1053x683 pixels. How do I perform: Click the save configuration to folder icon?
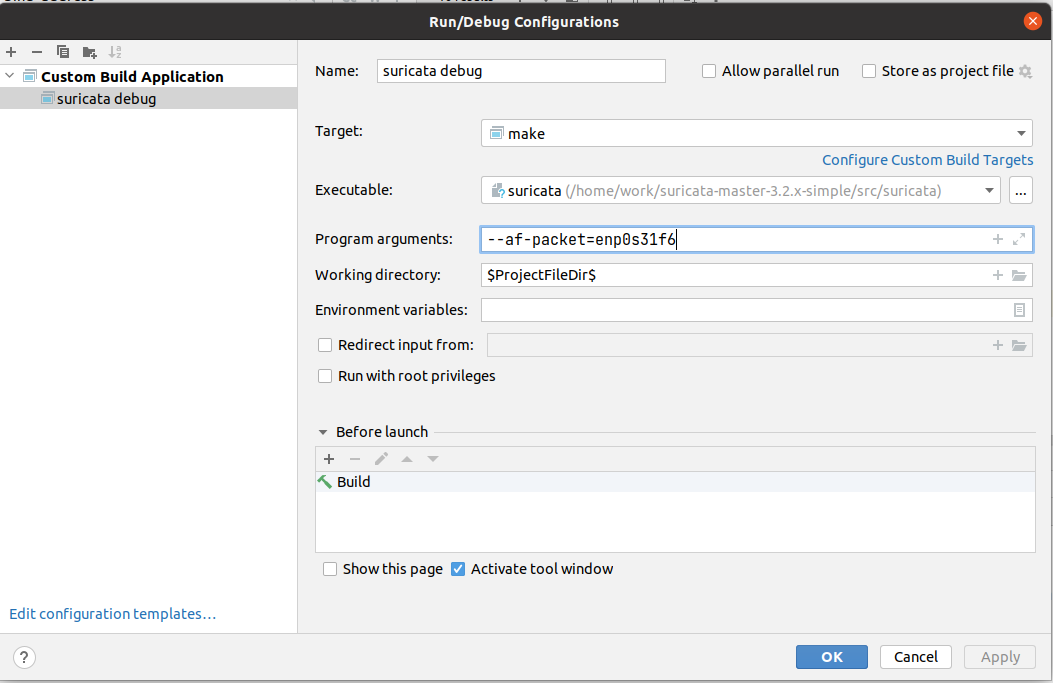pos(90,52)
